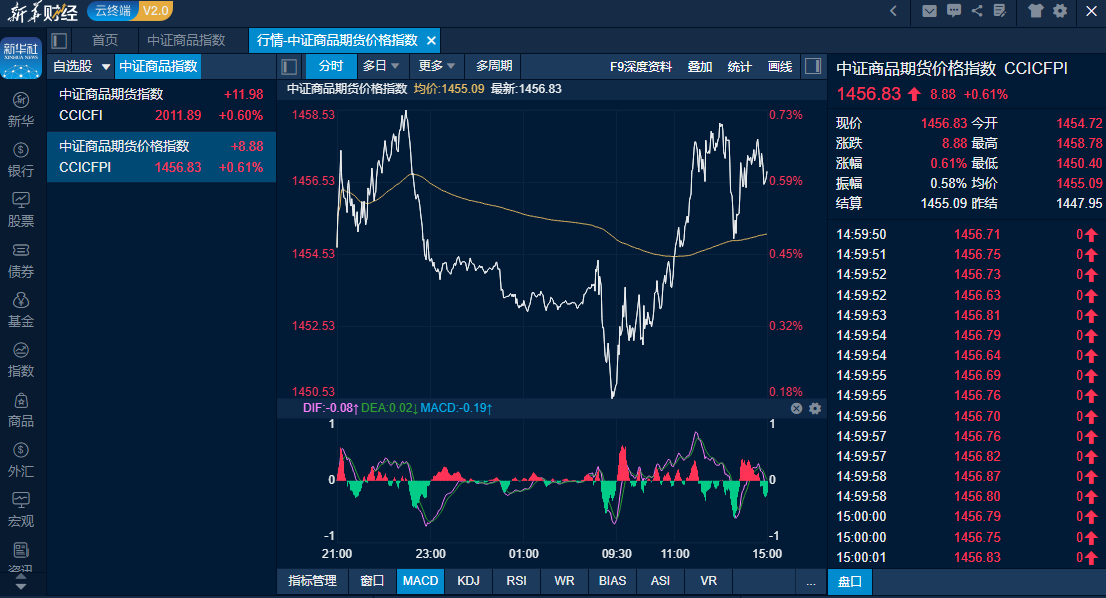
Task: Open the more indicators '...' button
Action: pos(810,581)
